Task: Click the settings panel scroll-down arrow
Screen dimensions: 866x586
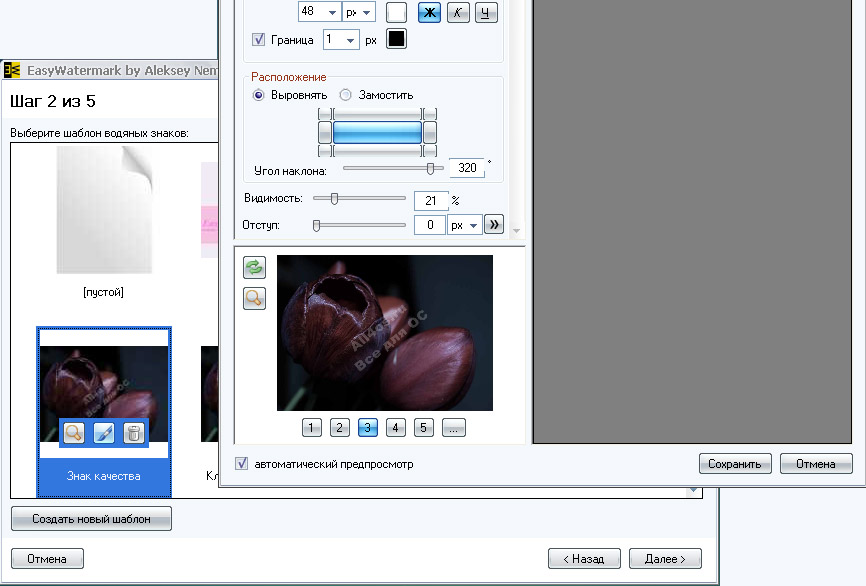Action: [x=516, y=231]
